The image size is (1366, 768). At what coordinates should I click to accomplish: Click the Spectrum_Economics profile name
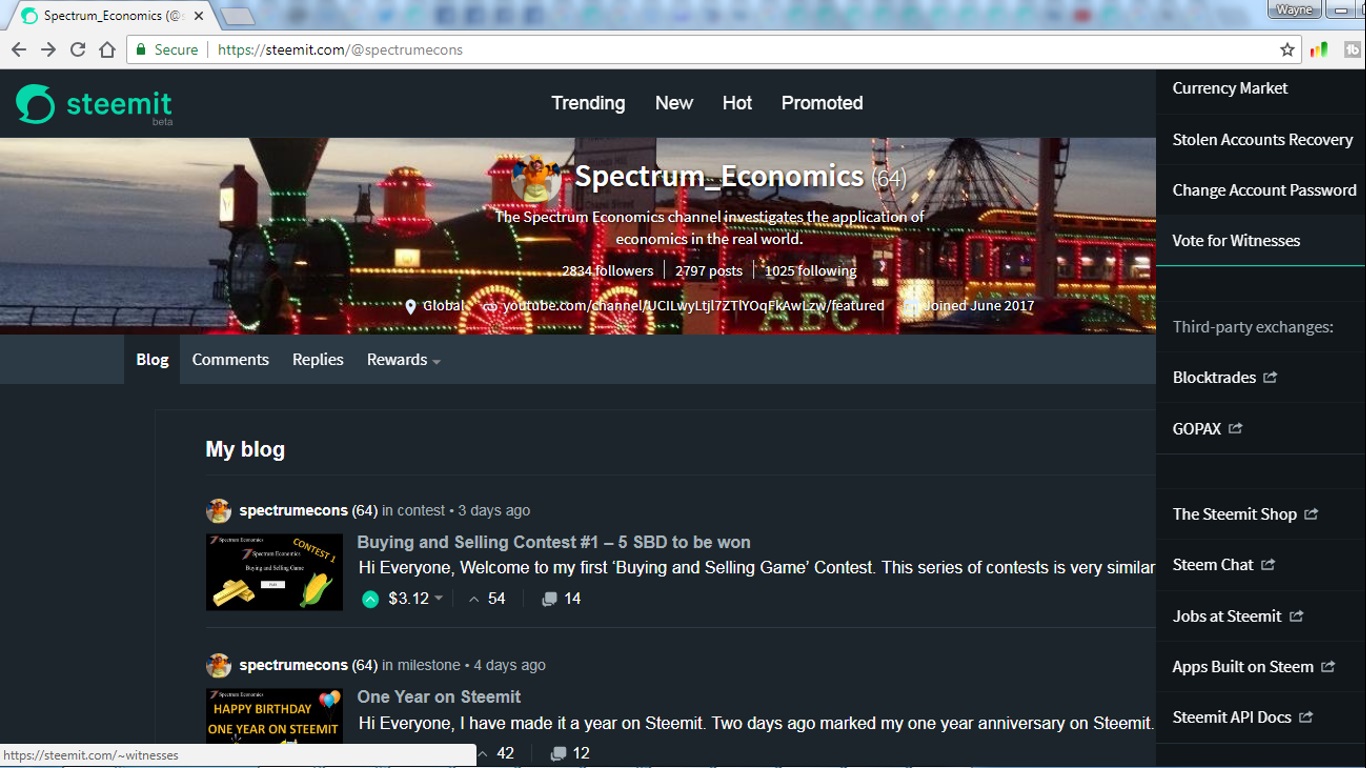[x=719, y=177]
